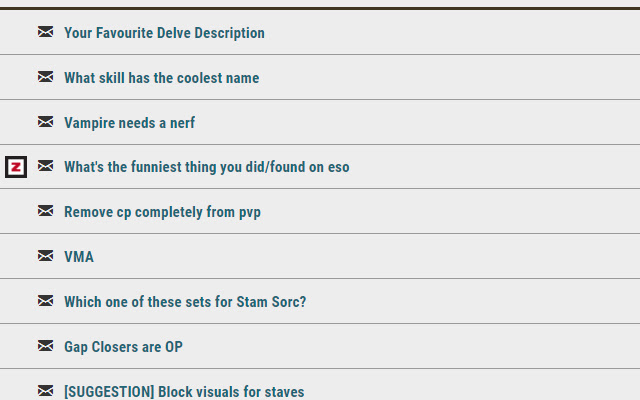The height and width of the screenshot is (400, 640).
Task: Open [SUGGESTION] Block visuals for staves thread
Action: pos(184,391)
